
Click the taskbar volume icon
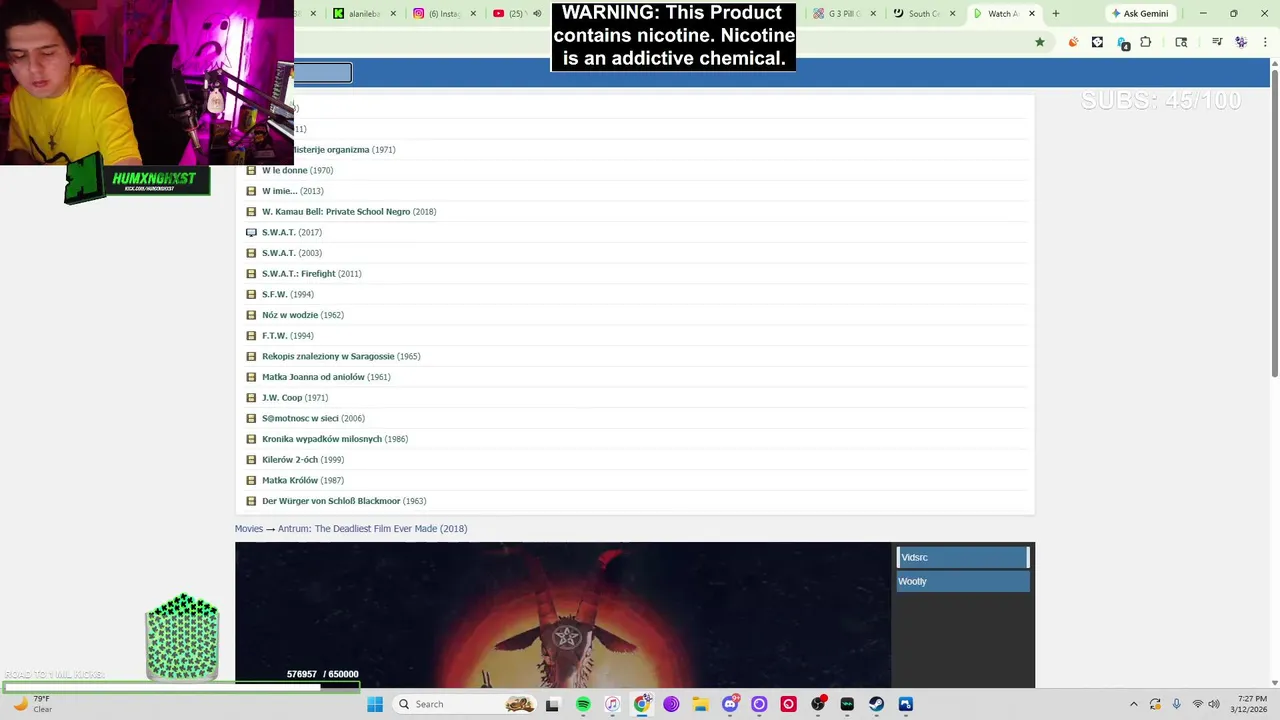coord(1214,704)
